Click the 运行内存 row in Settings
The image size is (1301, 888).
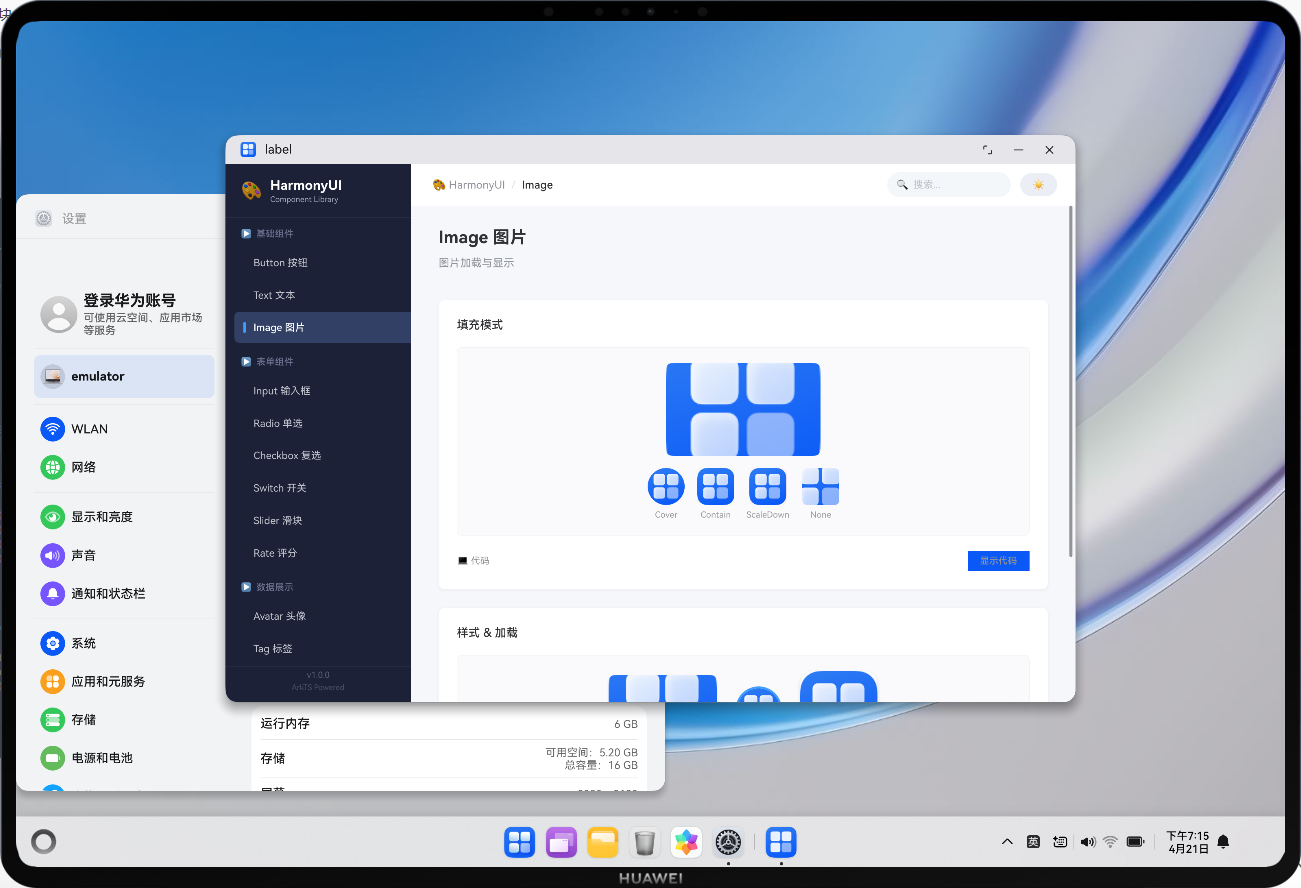449,724
